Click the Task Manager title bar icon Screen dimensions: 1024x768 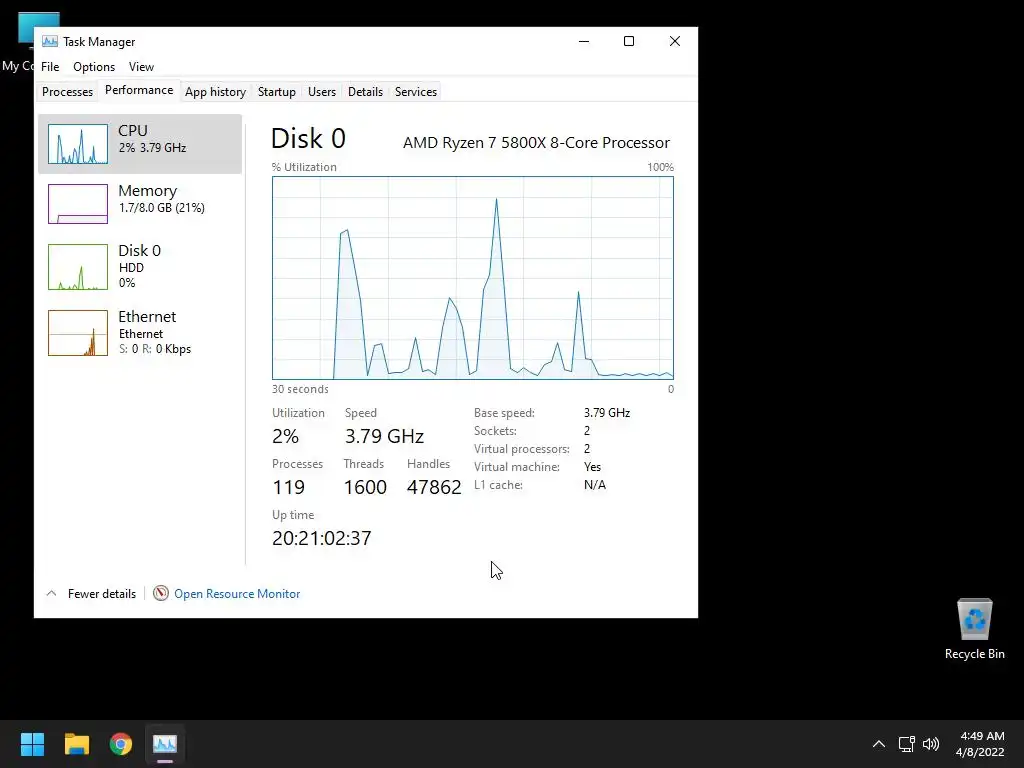coord(50,41)
